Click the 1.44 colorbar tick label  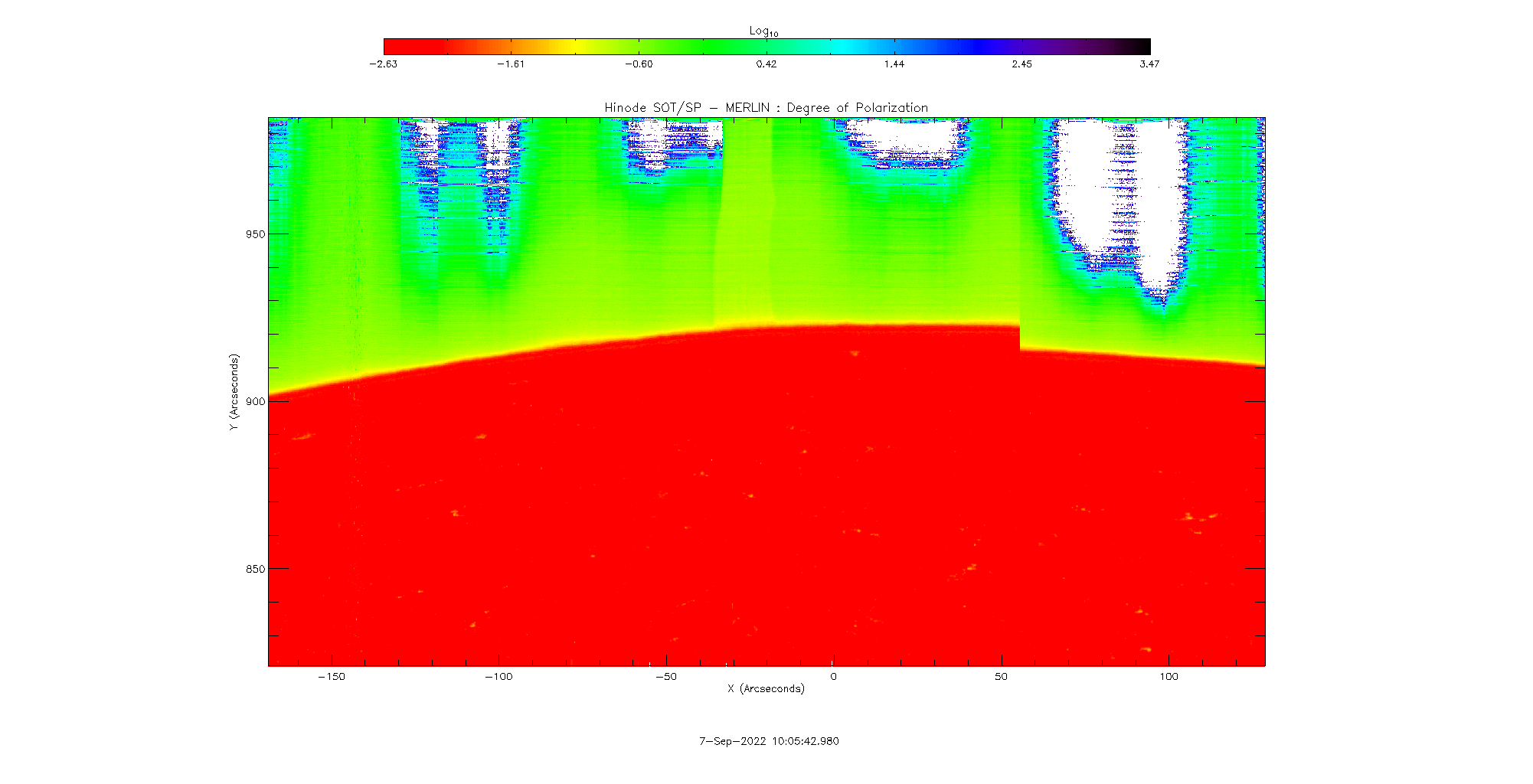[894, 64]
